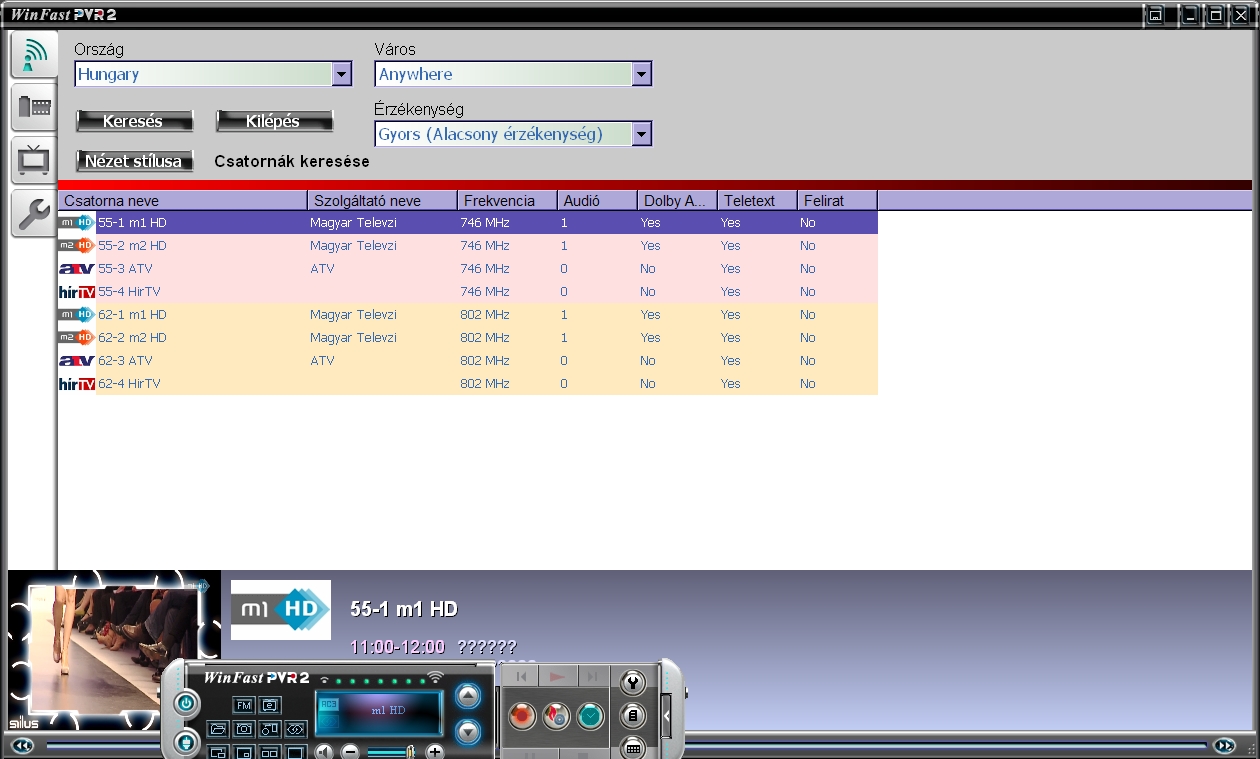Select channel row 62-4 HirTV
This screenshot has width=1260, height=759.
pyautogui.click(x=468, y=383)
